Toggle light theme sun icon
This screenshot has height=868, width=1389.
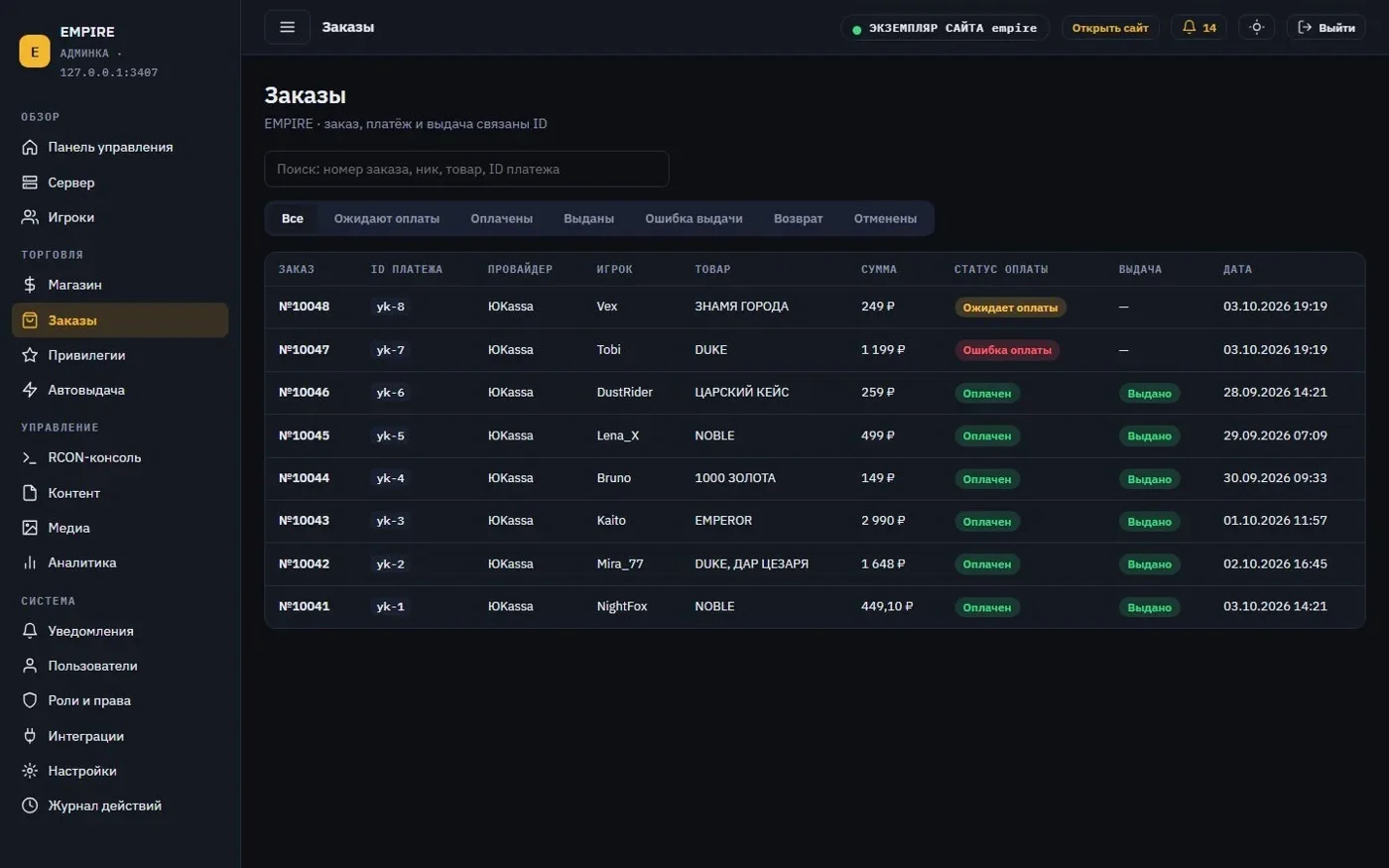[1256, 28]
